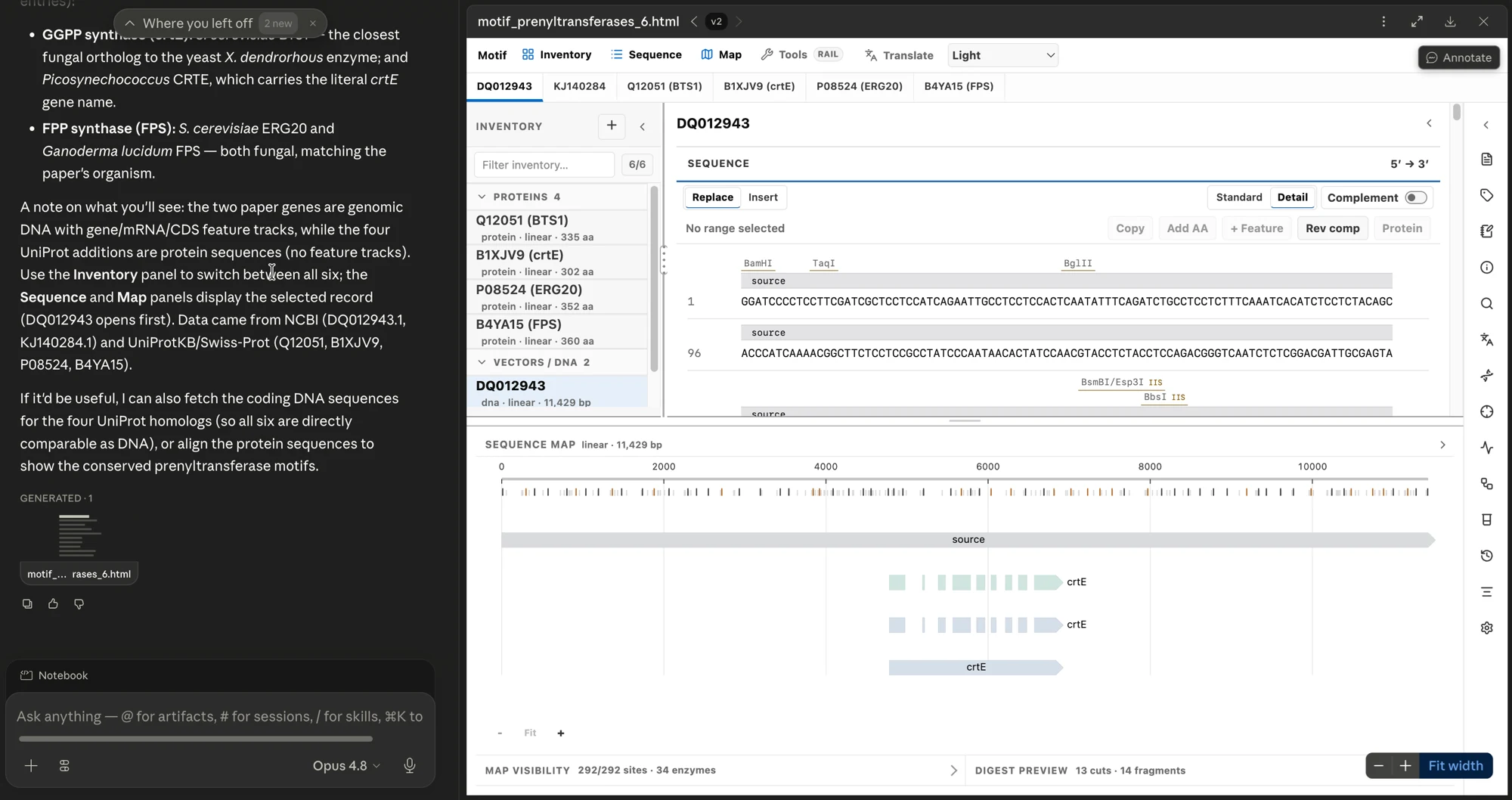The image size is (1512, 800).
Task: Collapse the DQ012943 sequence panel
Action: [1429, 123]
